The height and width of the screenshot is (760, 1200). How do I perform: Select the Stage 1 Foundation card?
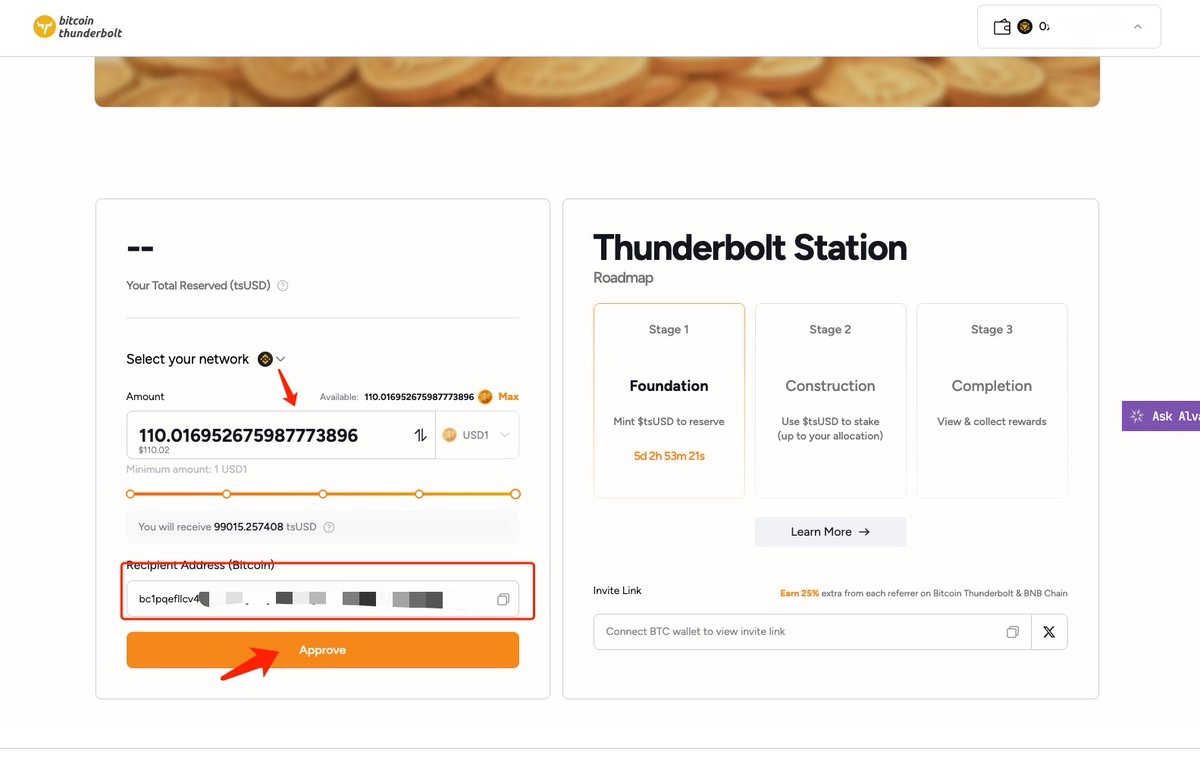pos(669,401)
